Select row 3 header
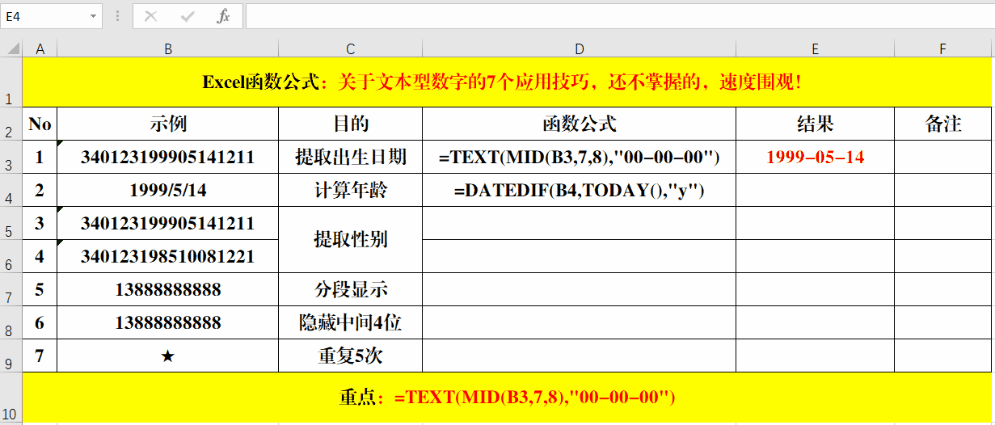The image size is (995, 425). click(11, 157)
